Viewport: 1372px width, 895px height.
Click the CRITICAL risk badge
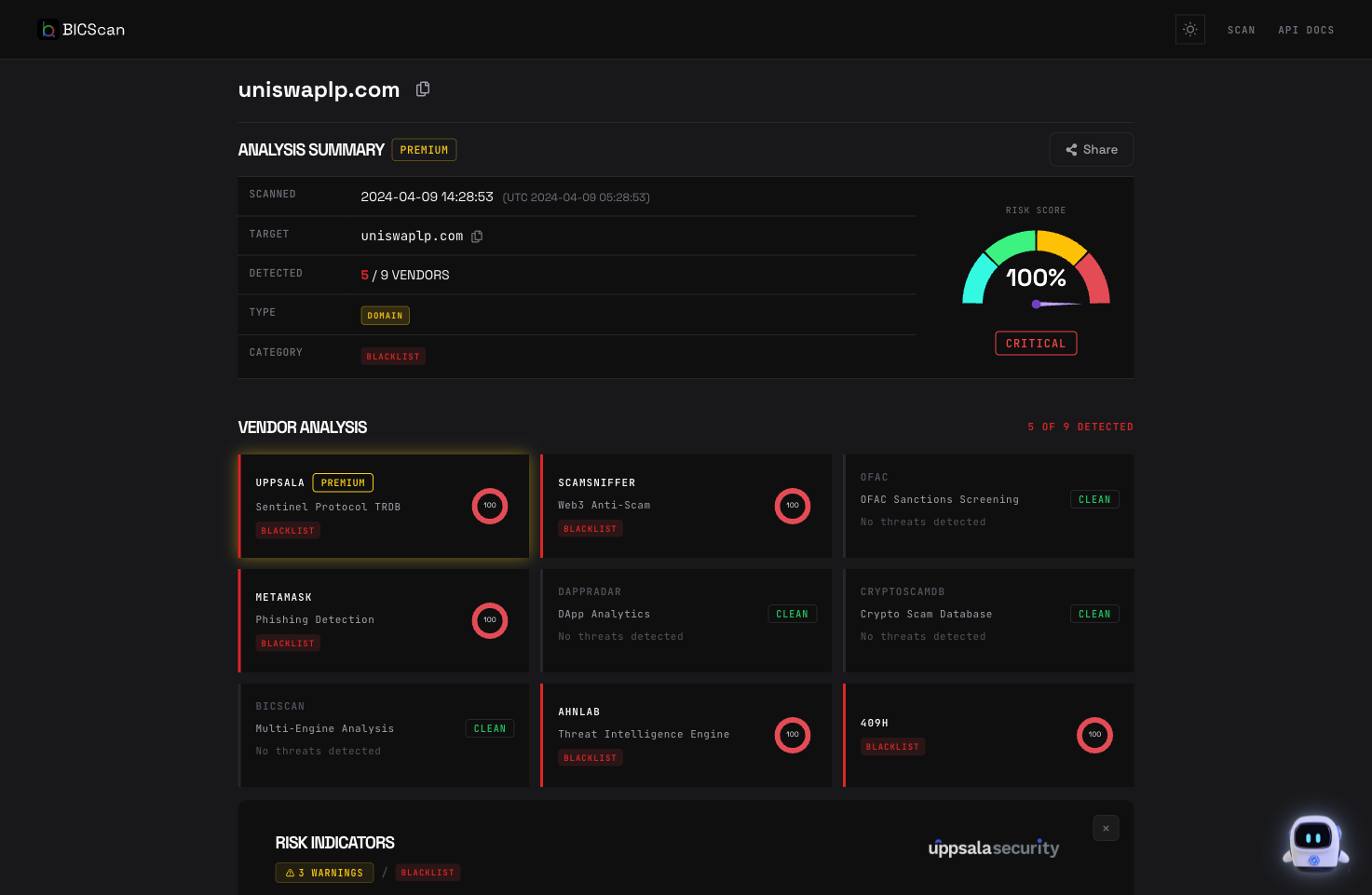(1036, 344)
